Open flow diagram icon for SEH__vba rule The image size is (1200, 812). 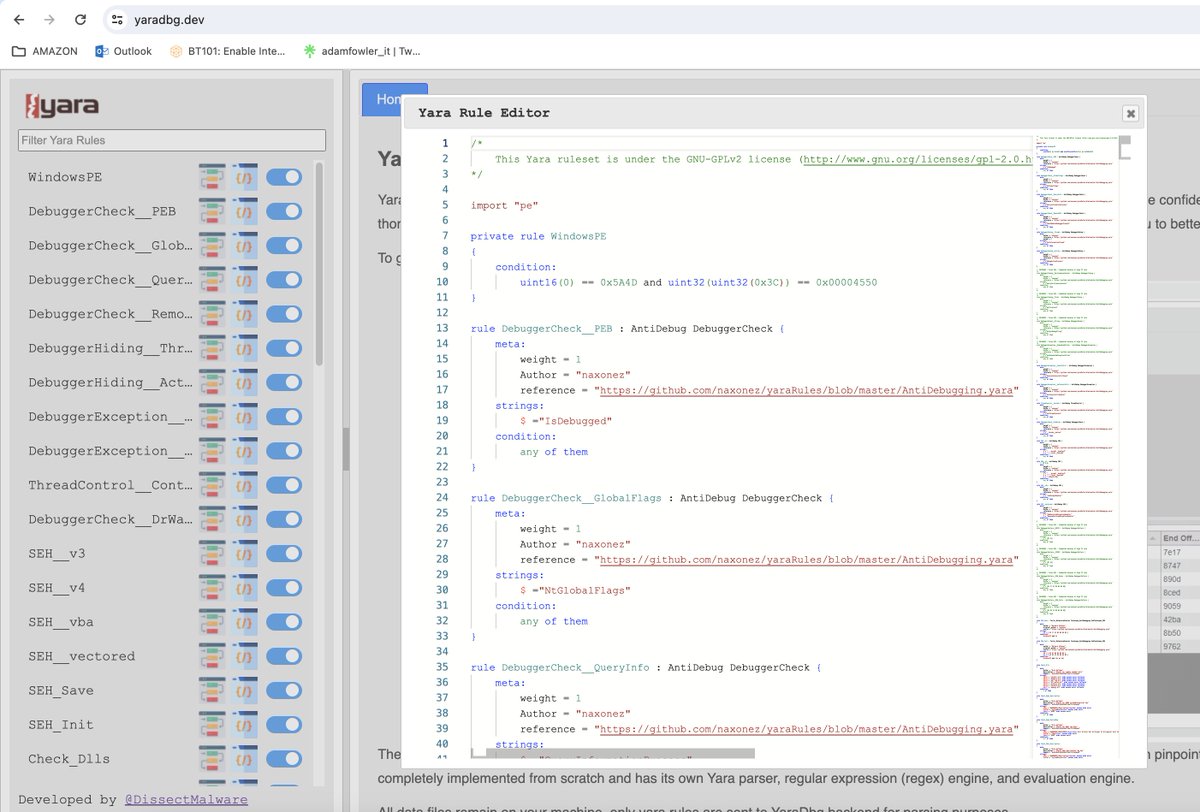212,622
